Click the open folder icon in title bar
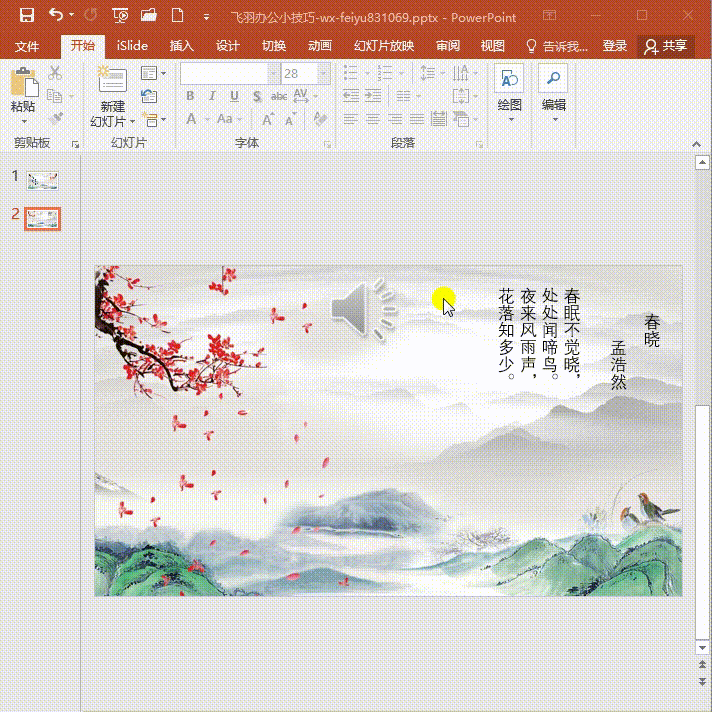712x712 pixels. point(149,16)
